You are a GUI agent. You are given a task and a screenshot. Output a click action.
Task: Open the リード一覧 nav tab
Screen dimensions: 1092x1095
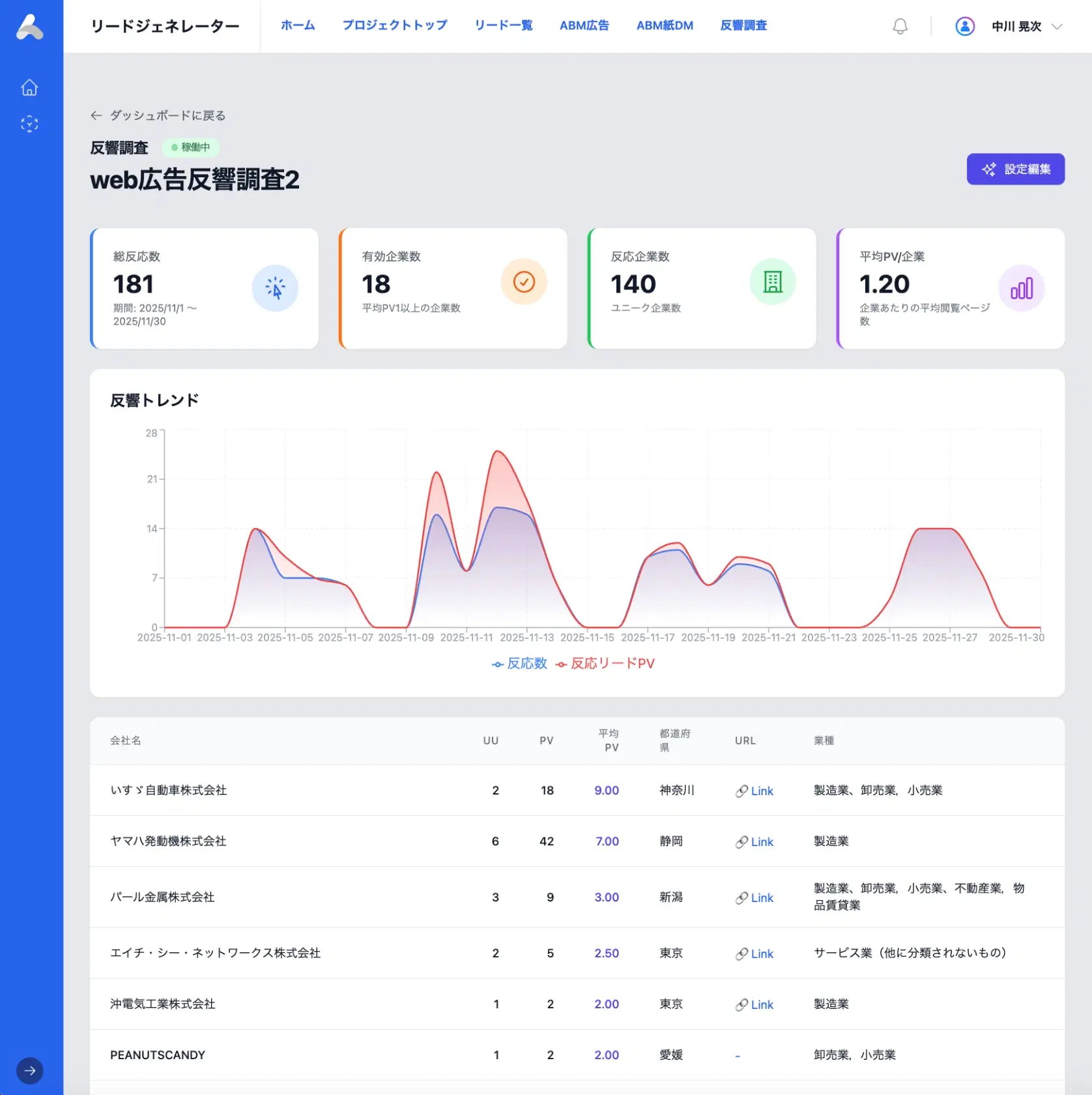coord(503,25)
